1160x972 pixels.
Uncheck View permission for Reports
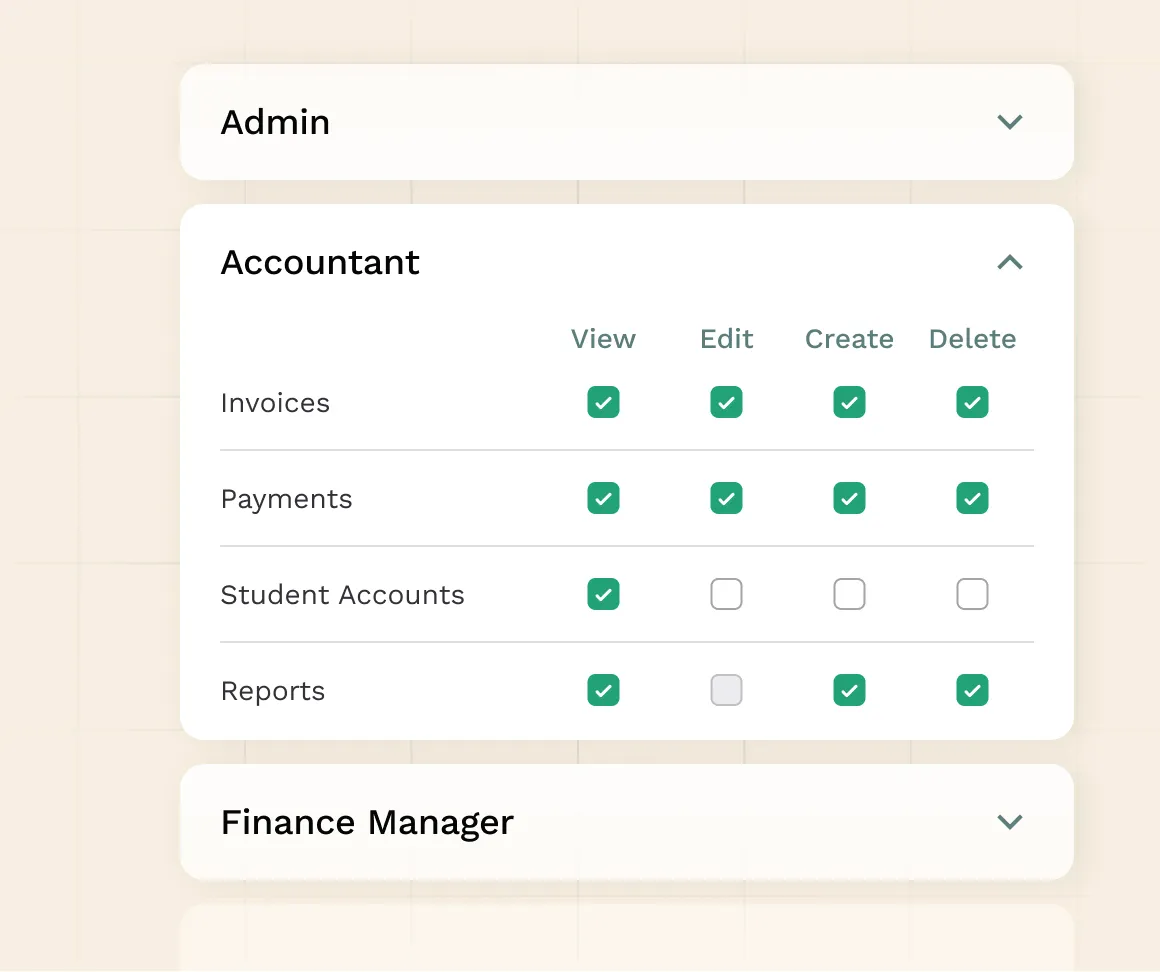click(603, 691)
